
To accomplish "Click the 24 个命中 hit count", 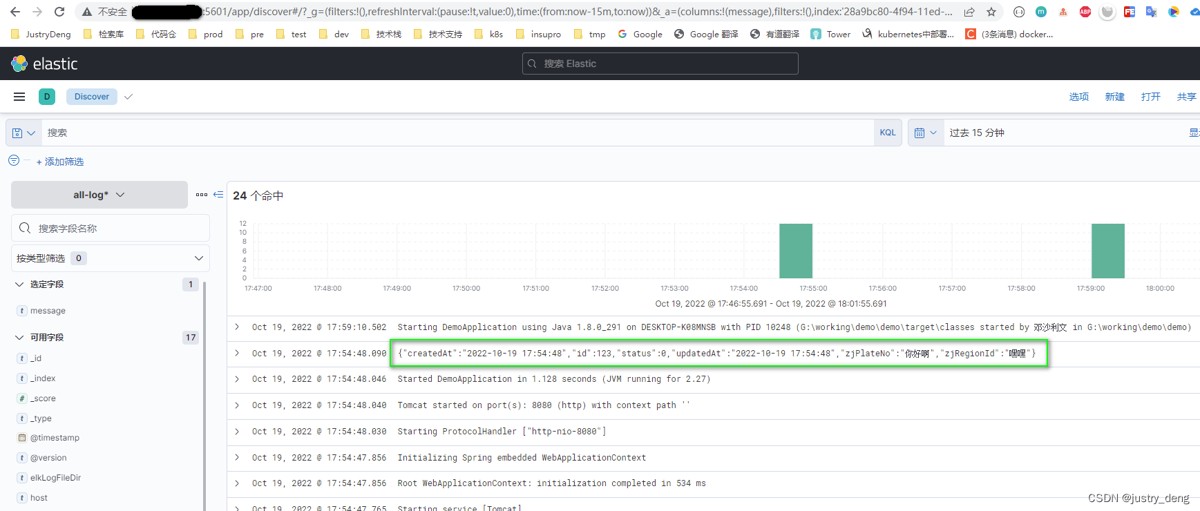I will (258, 196).
